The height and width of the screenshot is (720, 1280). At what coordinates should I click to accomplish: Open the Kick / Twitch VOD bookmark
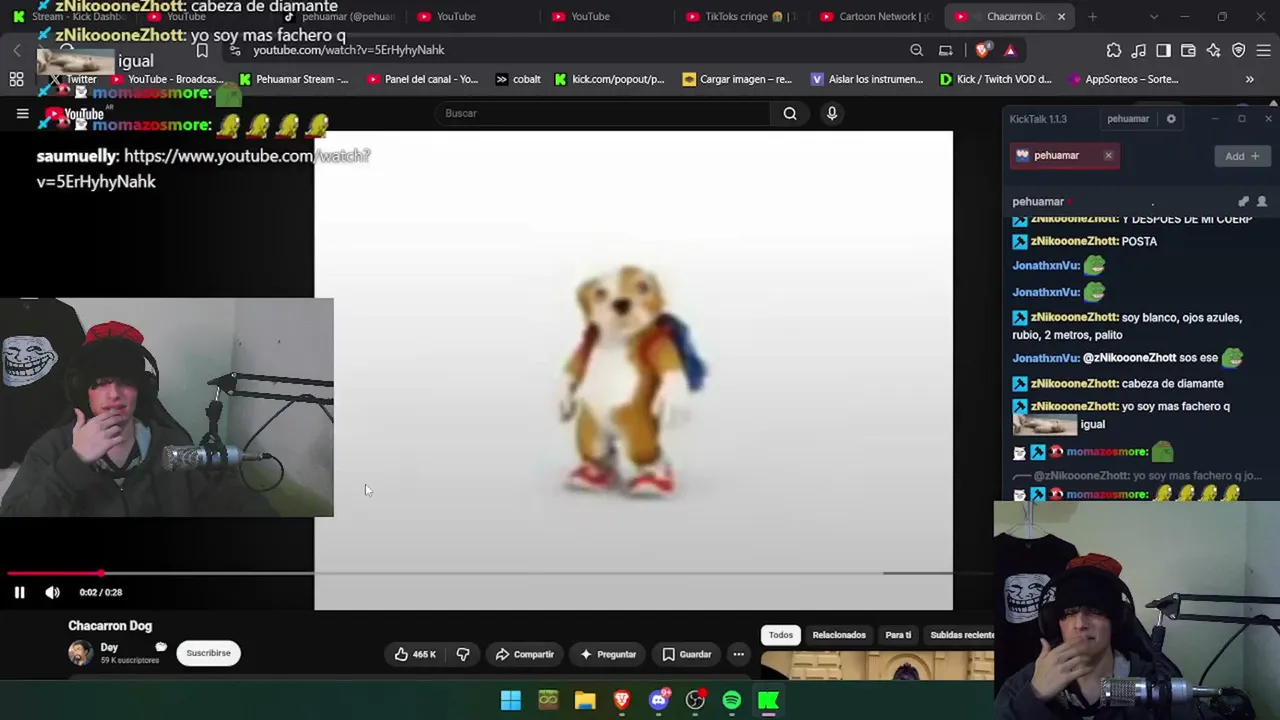(x=996, y=79)
